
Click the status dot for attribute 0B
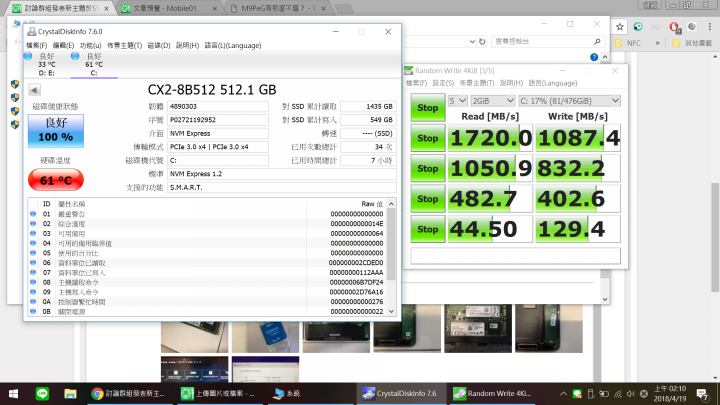33,311
